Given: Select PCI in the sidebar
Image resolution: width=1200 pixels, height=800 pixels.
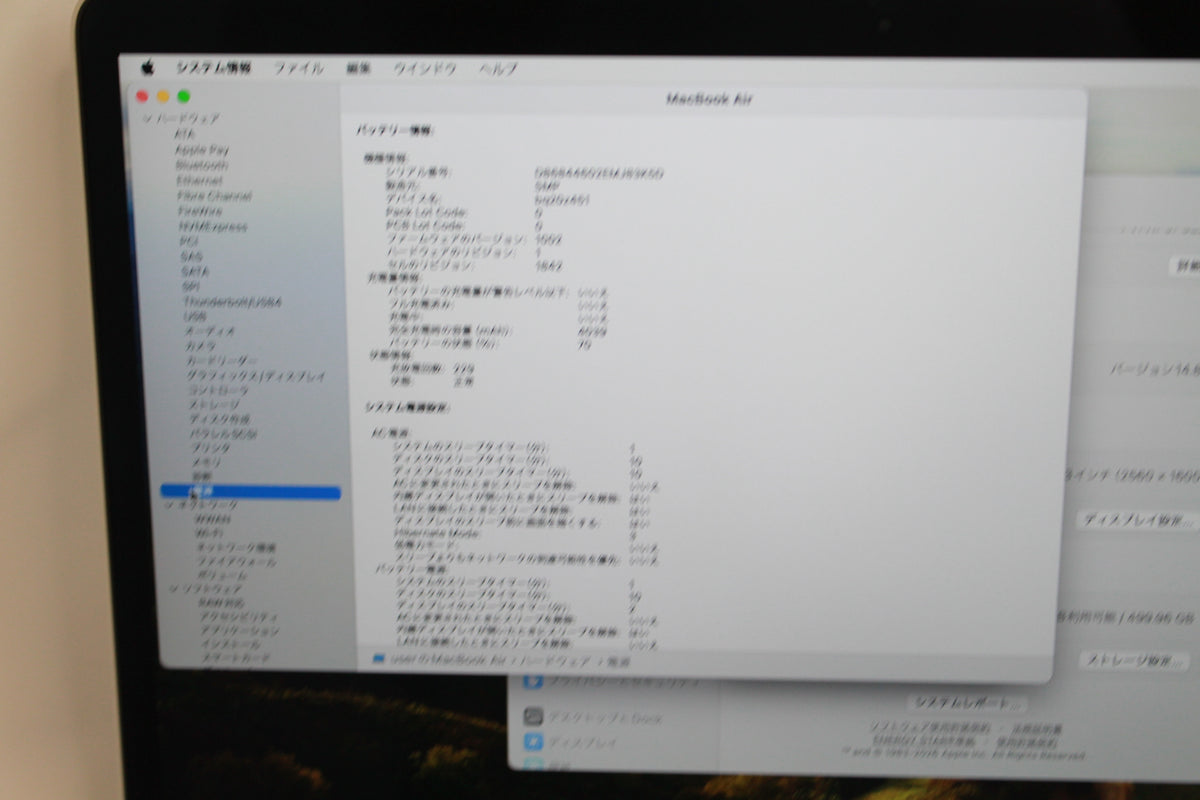Looking at the screenshot, I should 189,242.
